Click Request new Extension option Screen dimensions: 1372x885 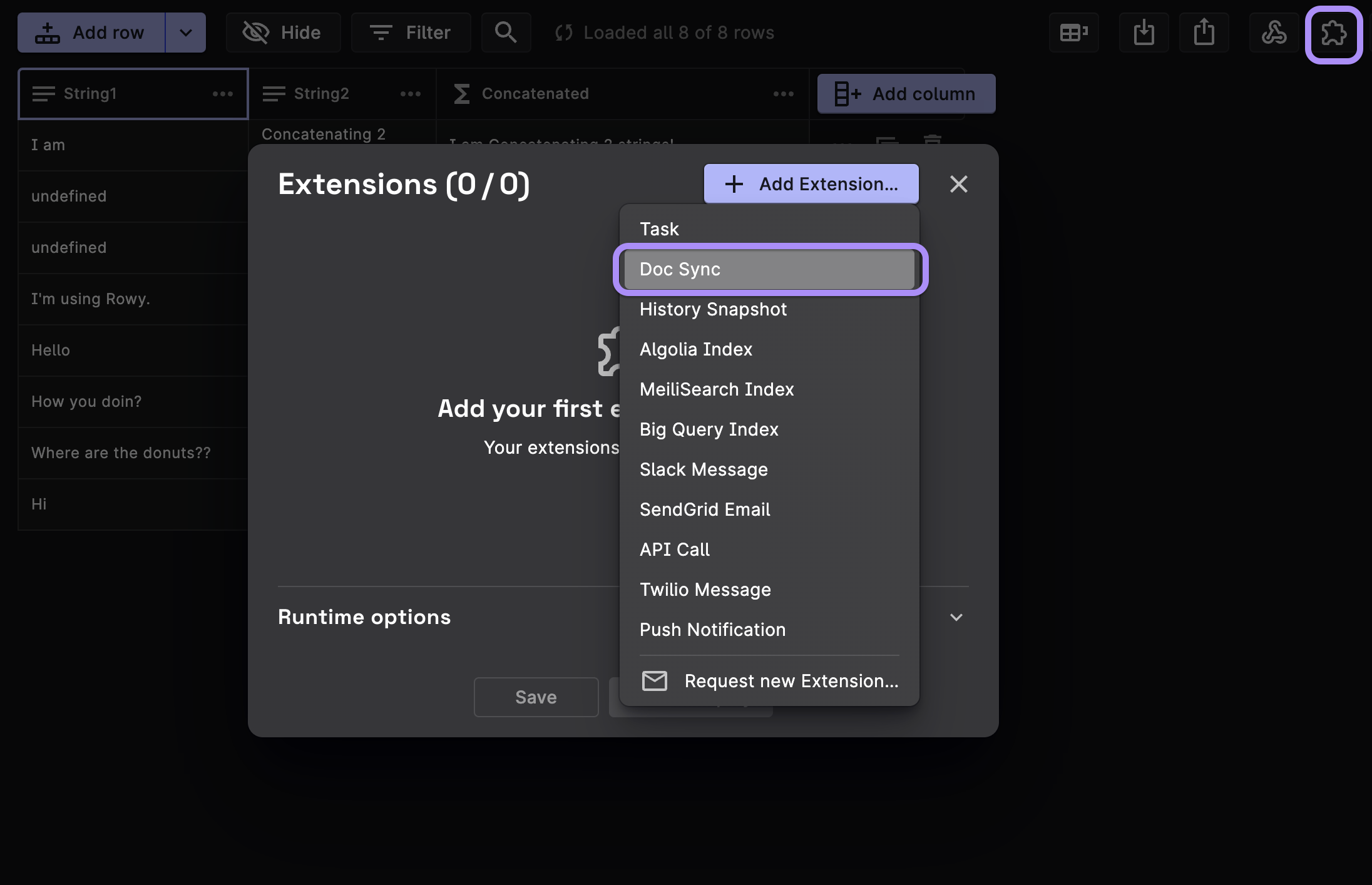pos(769,681)
